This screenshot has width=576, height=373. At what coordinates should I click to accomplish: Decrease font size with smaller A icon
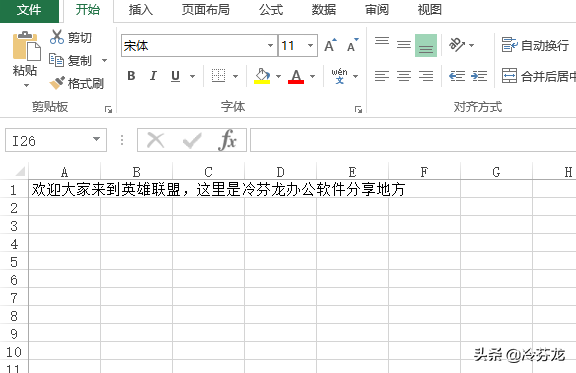(x=352, y=45)
